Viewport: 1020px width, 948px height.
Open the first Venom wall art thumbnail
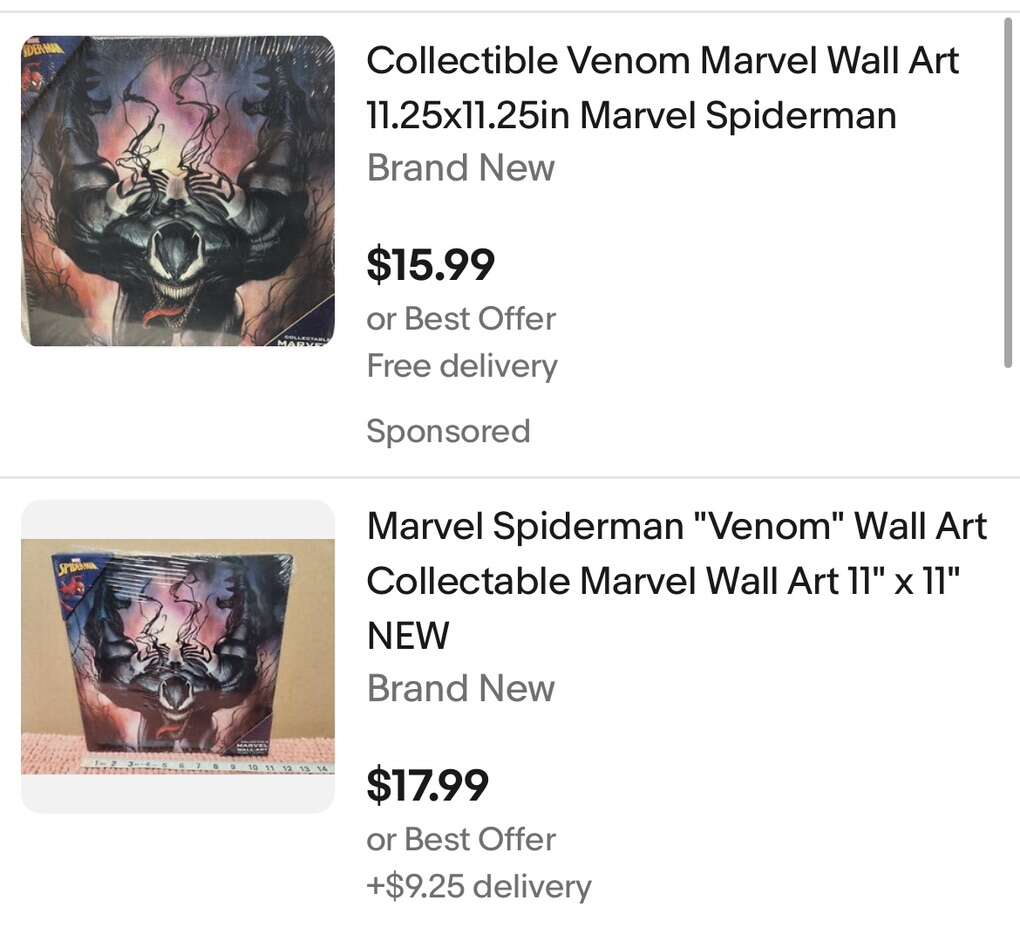(x=178, y=191)
